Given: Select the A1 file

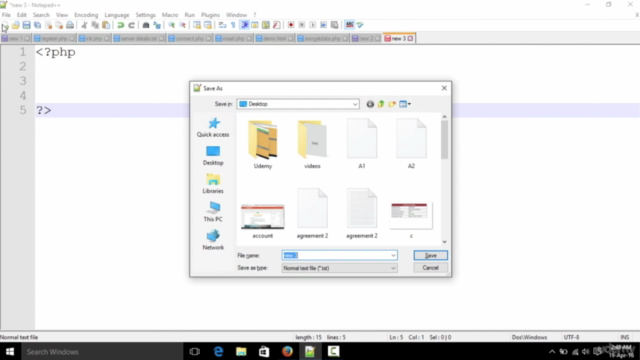Looking at the screenshot, I should [x=362, y=144].
